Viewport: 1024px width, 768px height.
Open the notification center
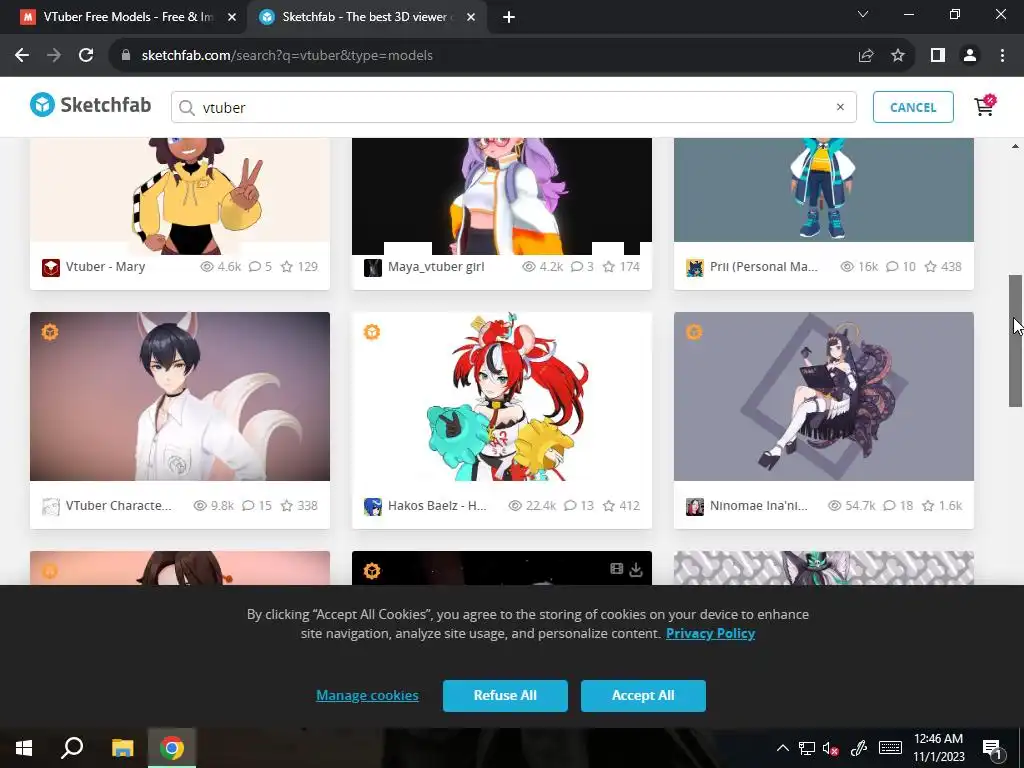tap(992, 748)
